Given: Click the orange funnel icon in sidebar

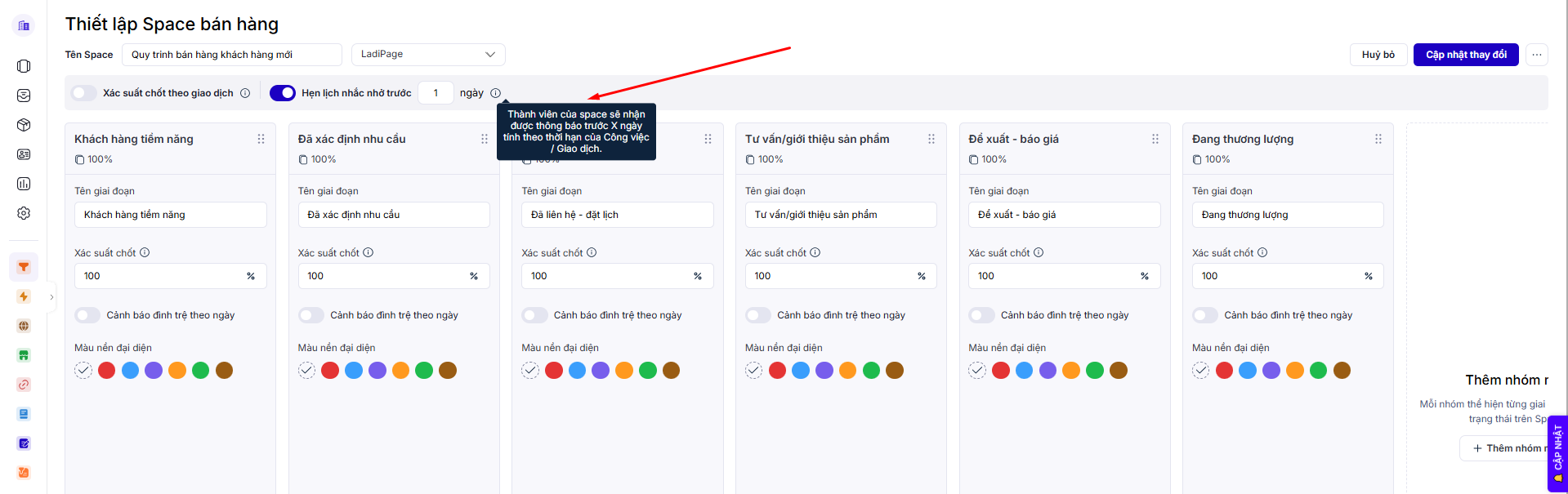Looking at the screenshot, I should point(24,267).
